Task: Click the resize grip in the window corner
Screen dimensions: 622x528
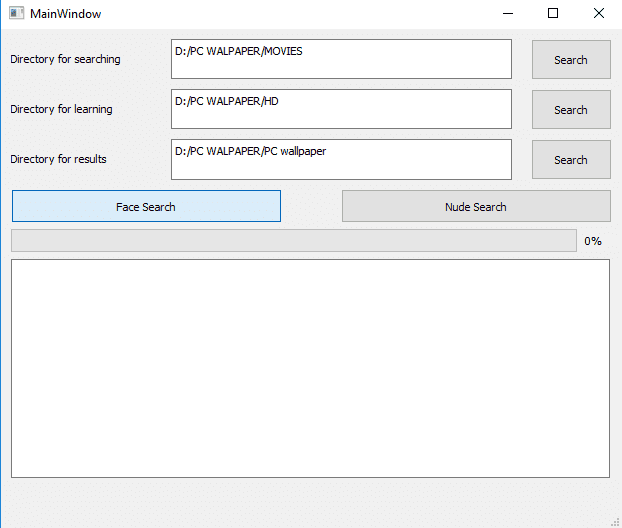Action: (x=615, y=521)
